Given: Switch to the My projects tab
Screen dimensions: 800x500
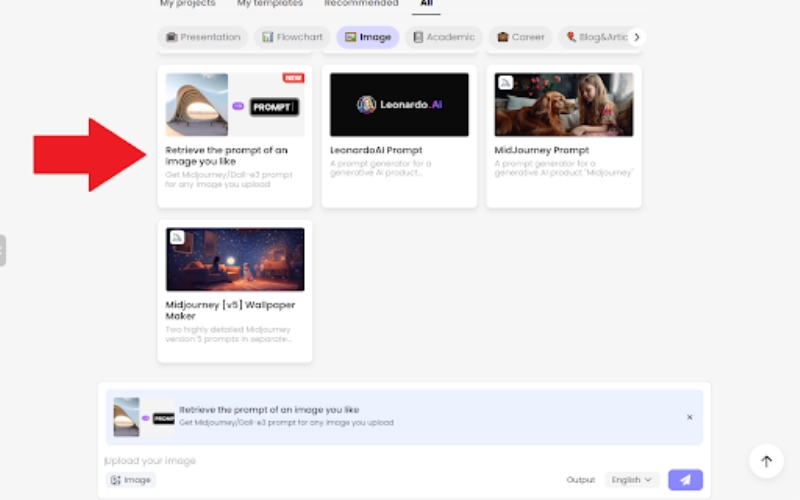Looking at the screenshot, I should (x=187, y=4).
